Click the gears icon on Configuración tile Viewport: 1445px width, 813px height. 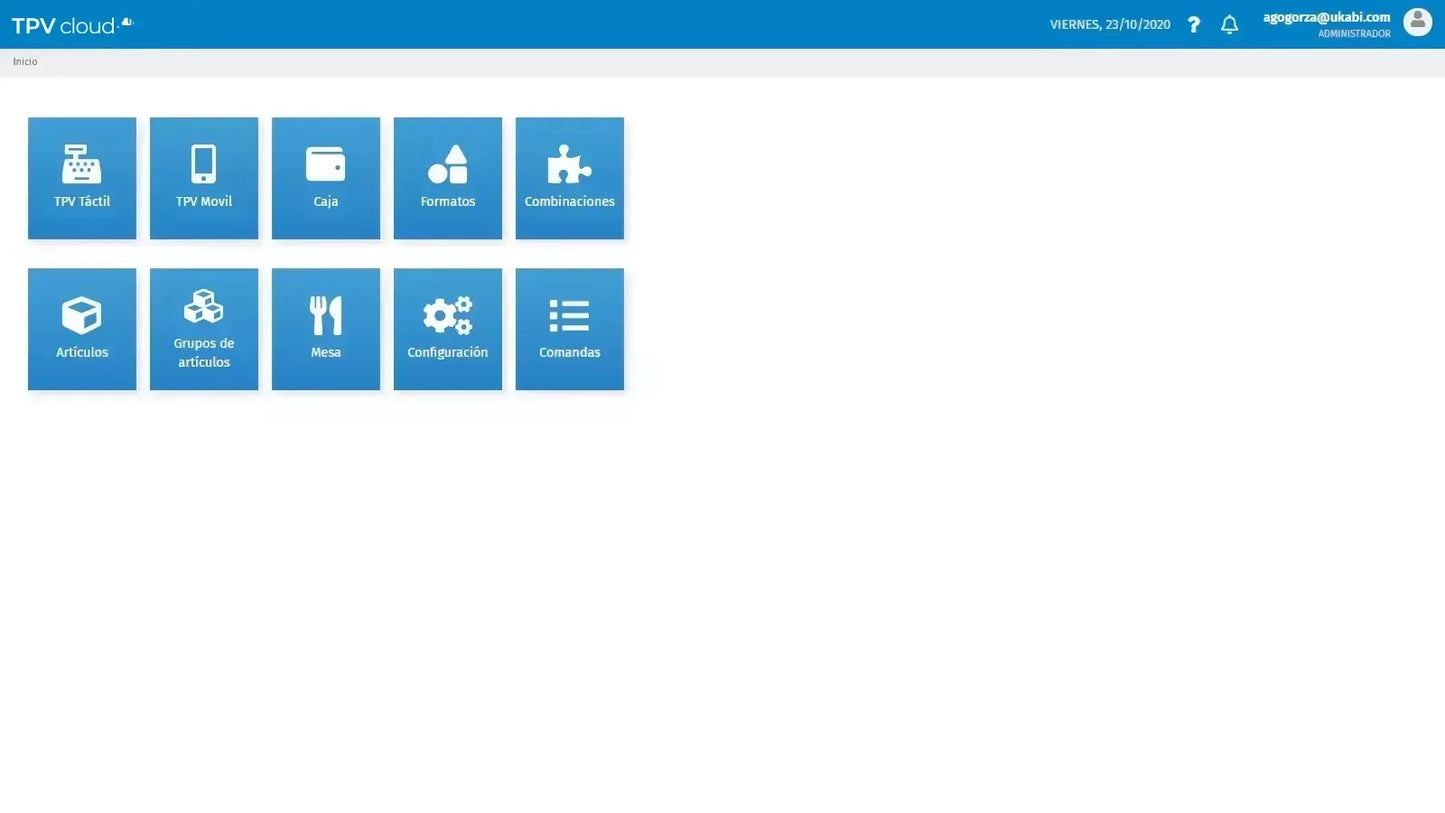pyautogui.click(x=447, y=314)
